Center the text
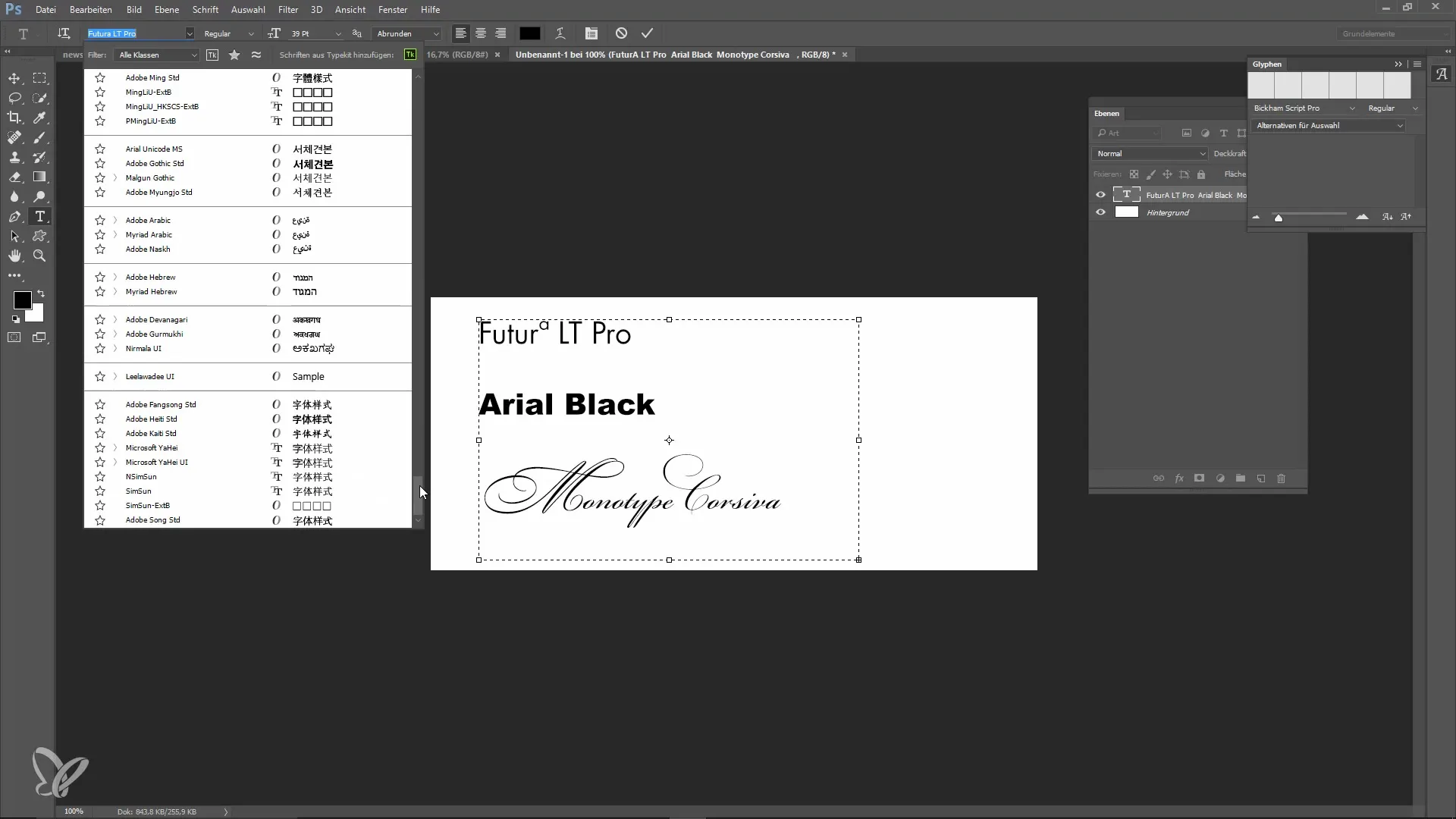Viewport: 1456px width, 819px height. (x=481, y=33)
